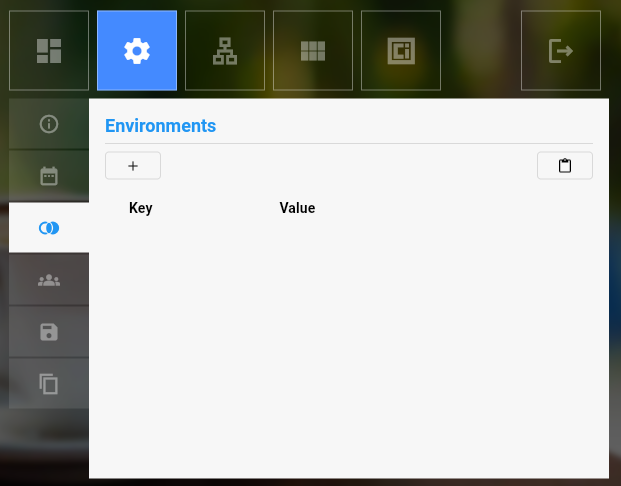Open the info section in sidebar

click(49, 124)
